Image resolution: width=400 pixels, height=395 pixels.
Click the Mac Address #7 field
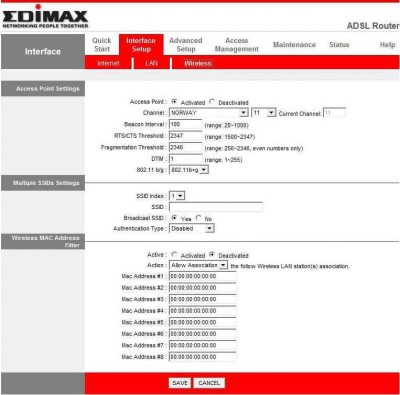pyautogui.click(x=203, y=345)
